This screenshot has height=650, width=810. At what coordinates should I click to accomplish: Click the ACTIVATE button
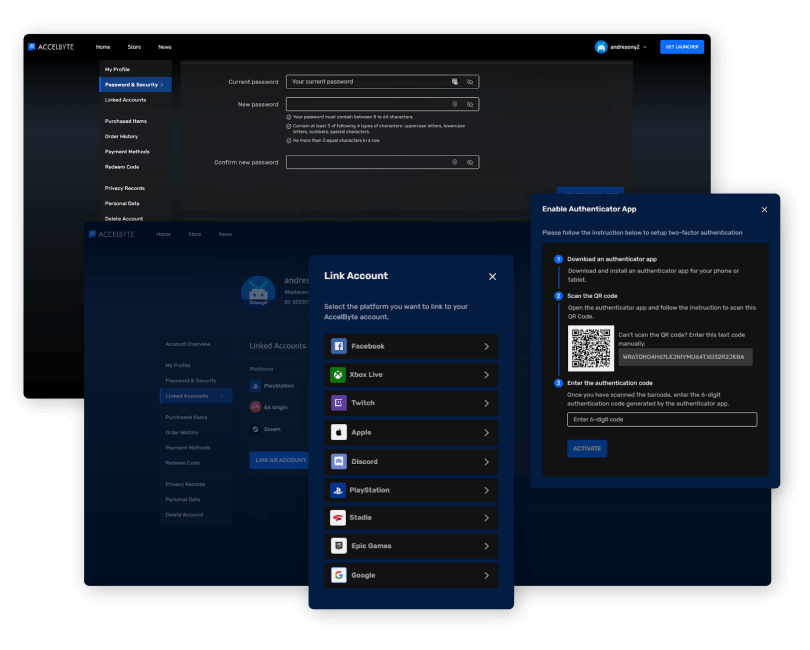(587, 448)
